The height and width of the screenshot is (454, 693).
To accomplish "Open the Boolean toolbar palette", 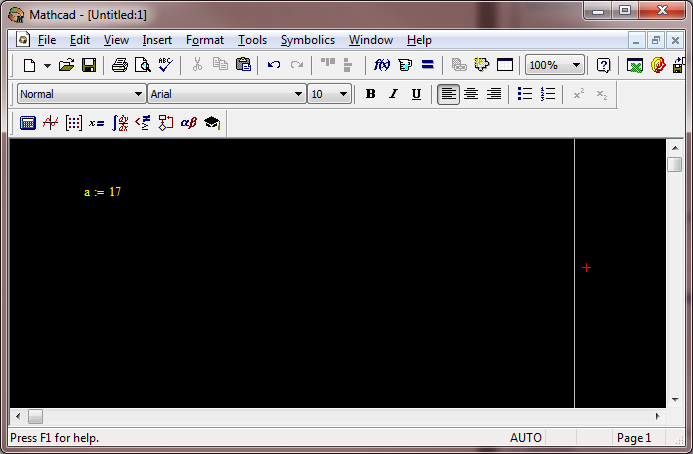I will point(143,122).
